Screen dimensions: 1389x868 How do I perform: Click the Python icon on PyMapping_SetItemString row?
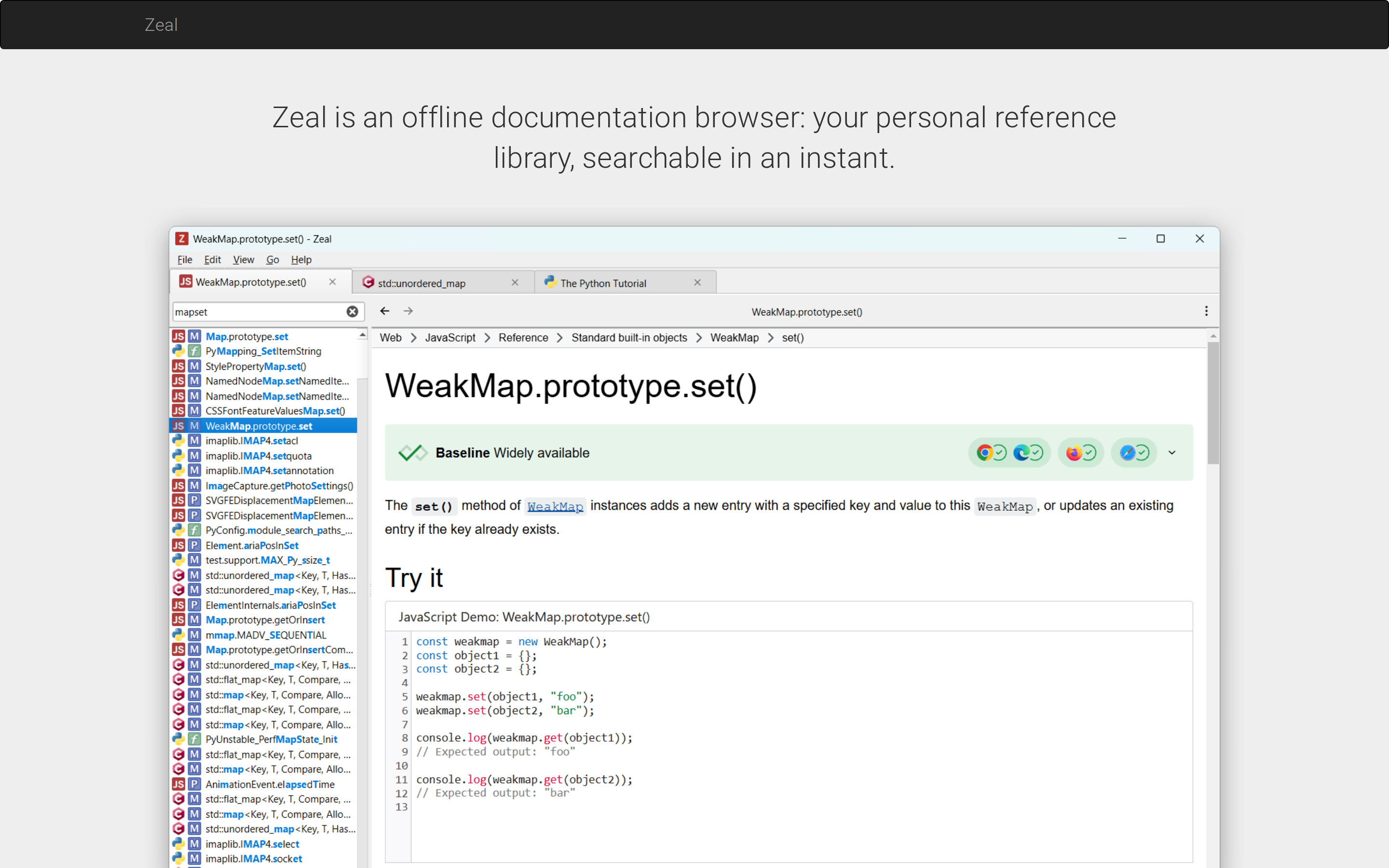point(178,351)
